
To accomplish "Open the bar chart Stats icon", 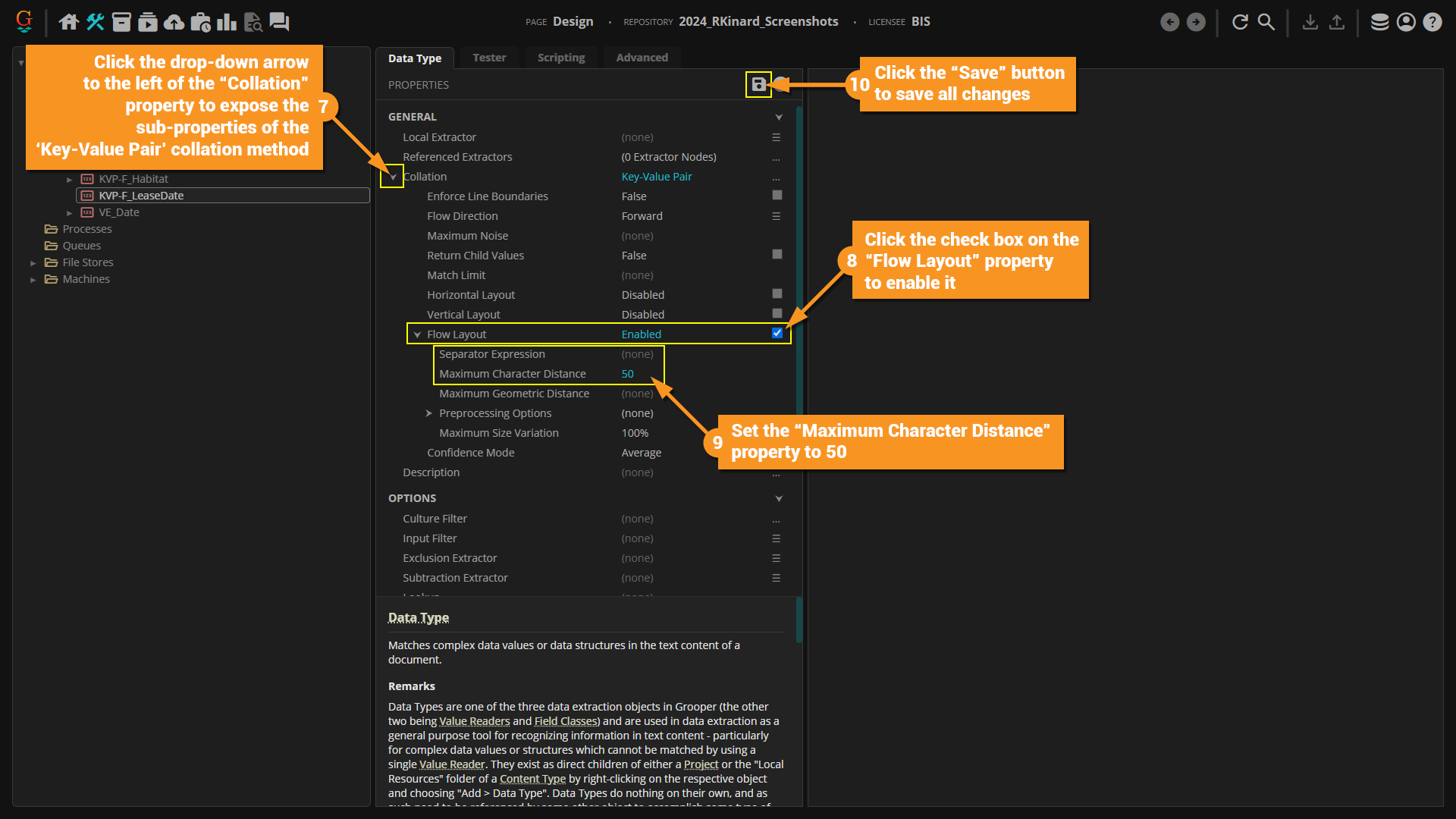I will [226, 22].
